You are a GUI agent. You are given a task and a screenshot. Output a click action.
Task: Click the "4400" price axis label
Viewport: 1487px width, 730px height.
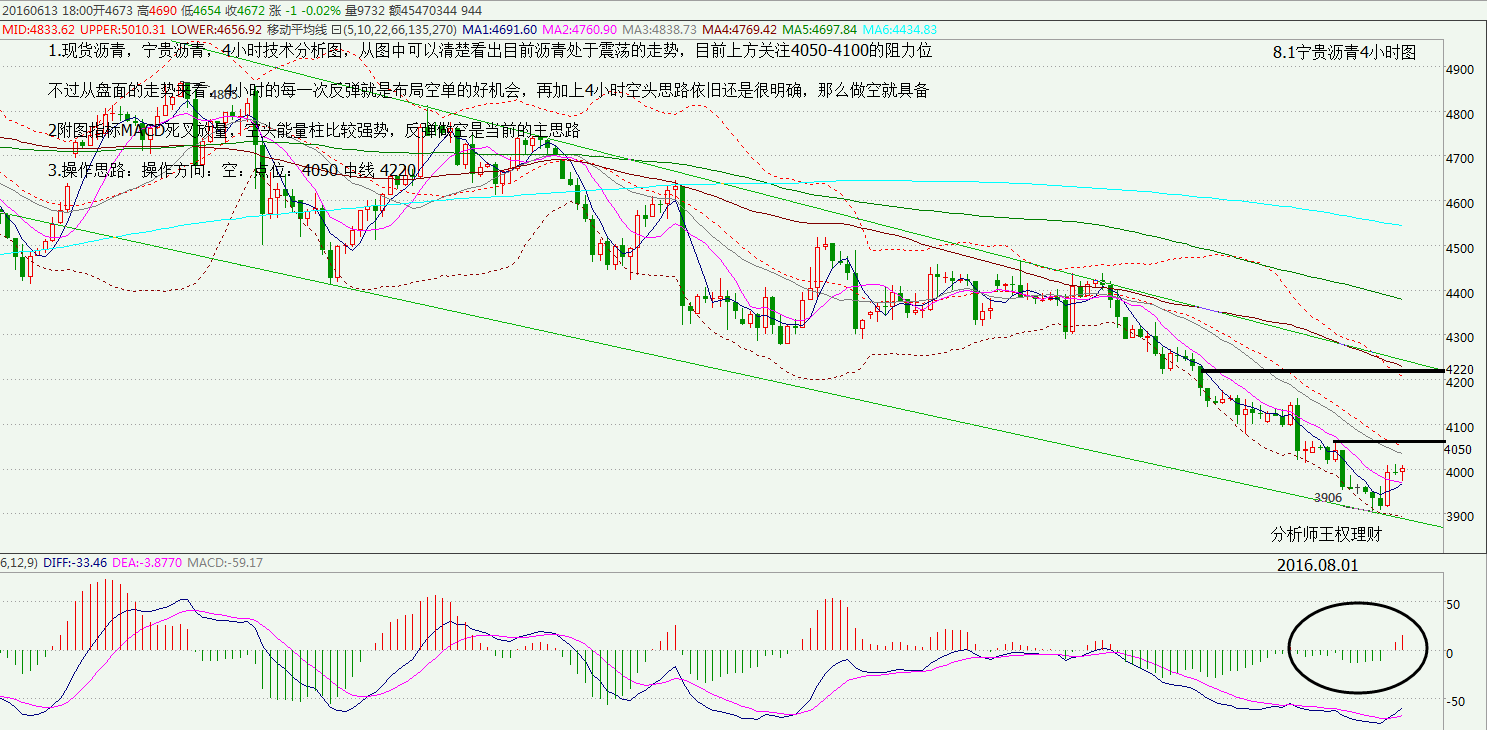point(1459,293)
